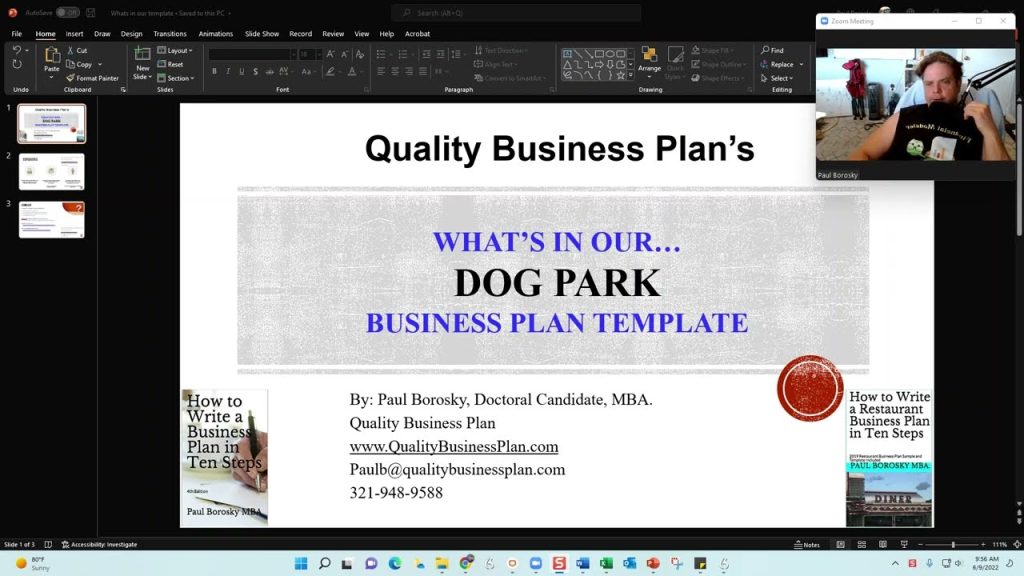The width and height of the screenshot is (1024, 576).
Task: Switch to the Design tab
Action: (131, 34)
